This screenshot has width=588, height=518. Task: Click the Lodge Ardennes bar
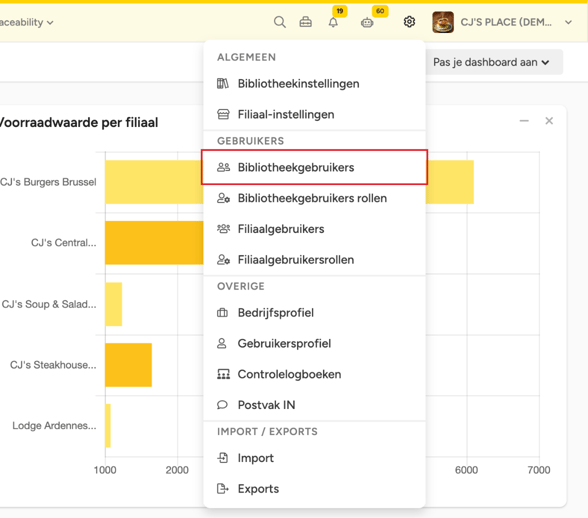[x=108, y=426]
